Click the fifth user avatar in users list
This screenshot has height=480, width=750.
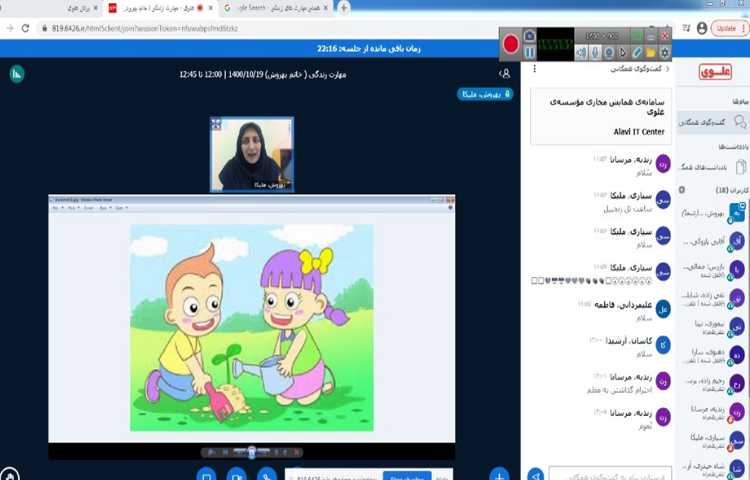737,326
